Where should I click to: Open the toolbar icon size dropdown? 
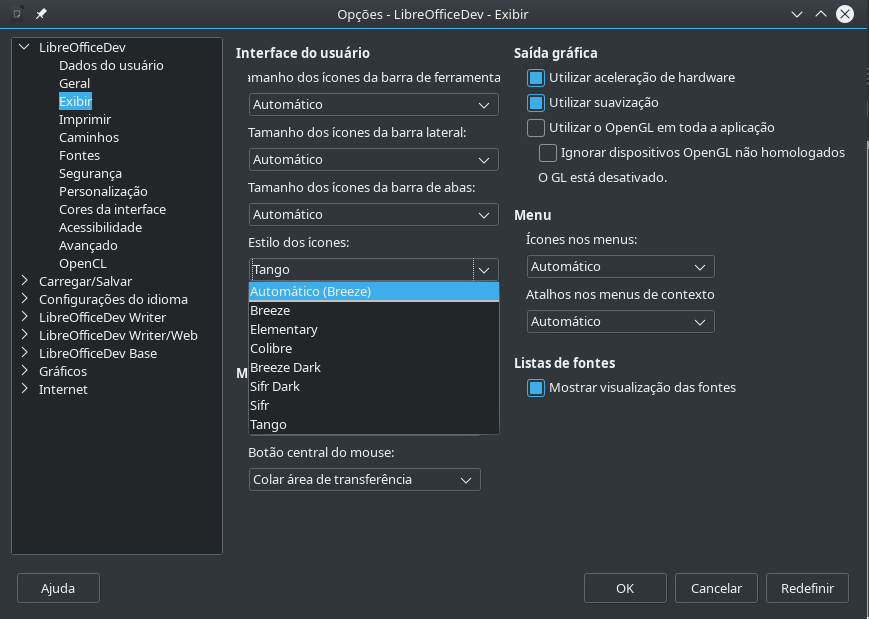coord(374,104)
